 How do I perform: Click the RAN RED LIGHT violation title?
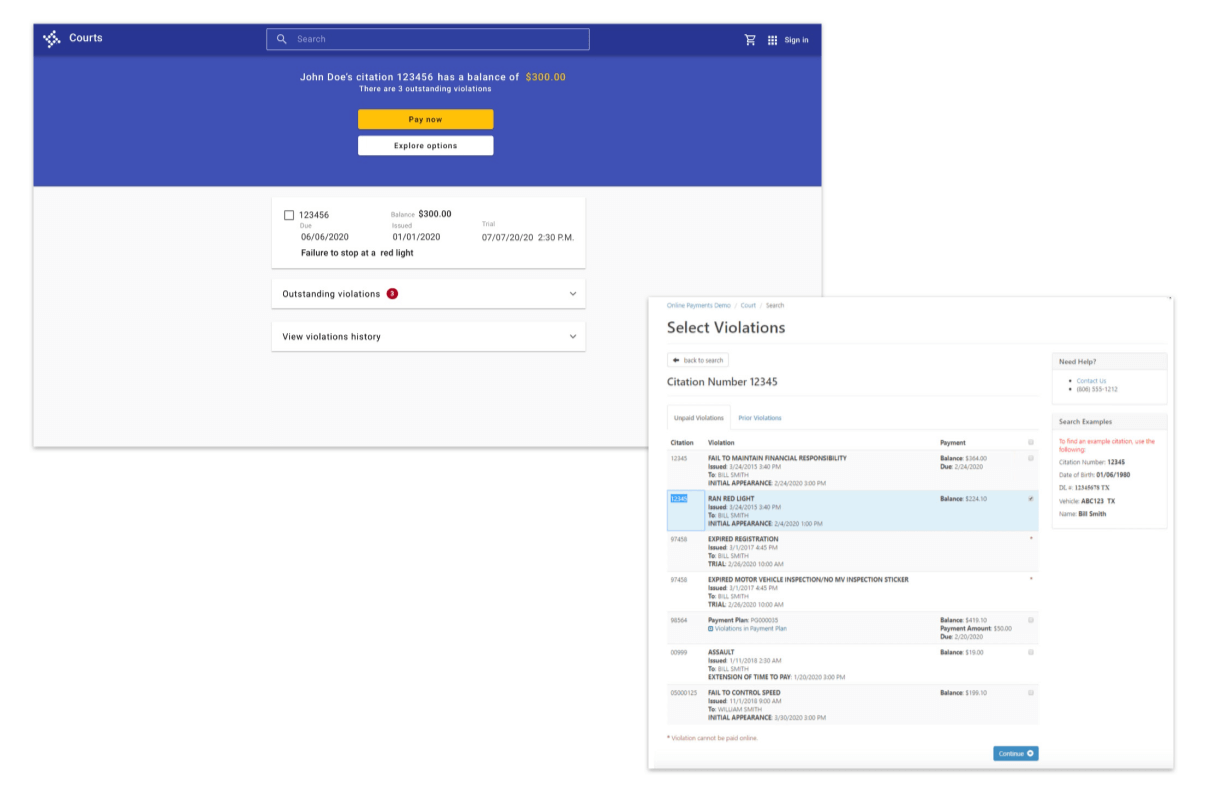point(731,498)
